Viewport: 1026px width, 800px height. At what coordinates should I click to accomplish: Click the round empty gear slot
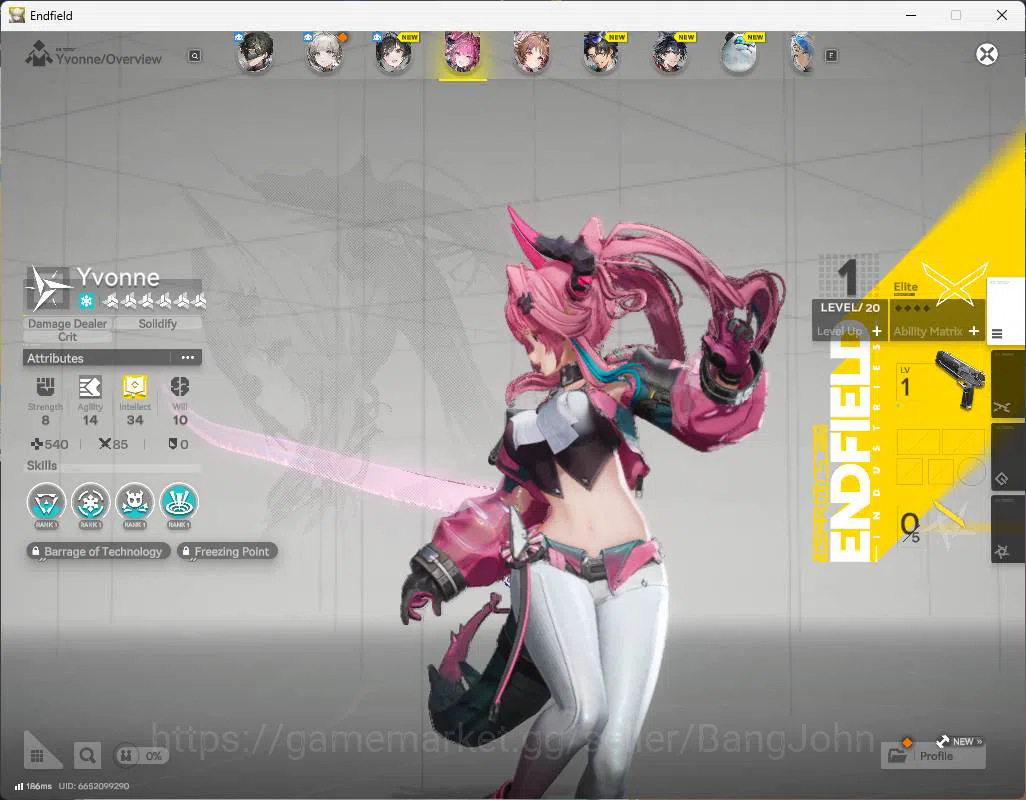[x=972, y=471]
